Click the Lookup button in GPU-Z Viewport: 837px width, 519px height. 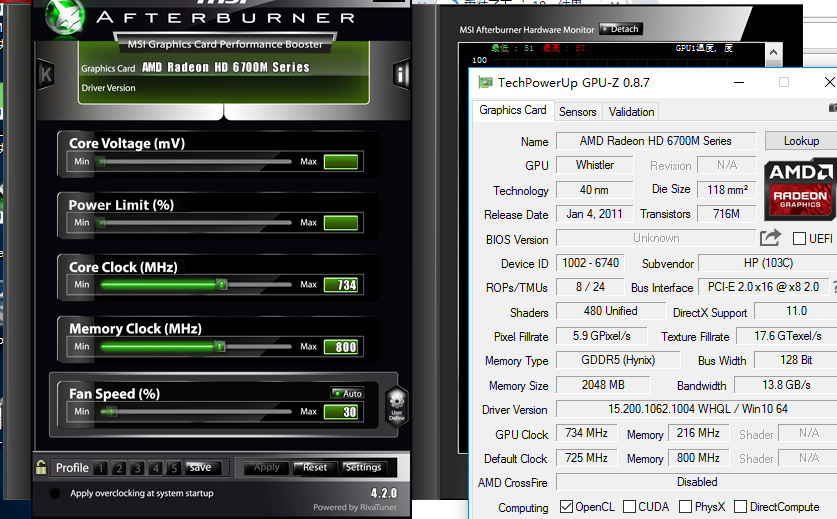click(801, 141)
